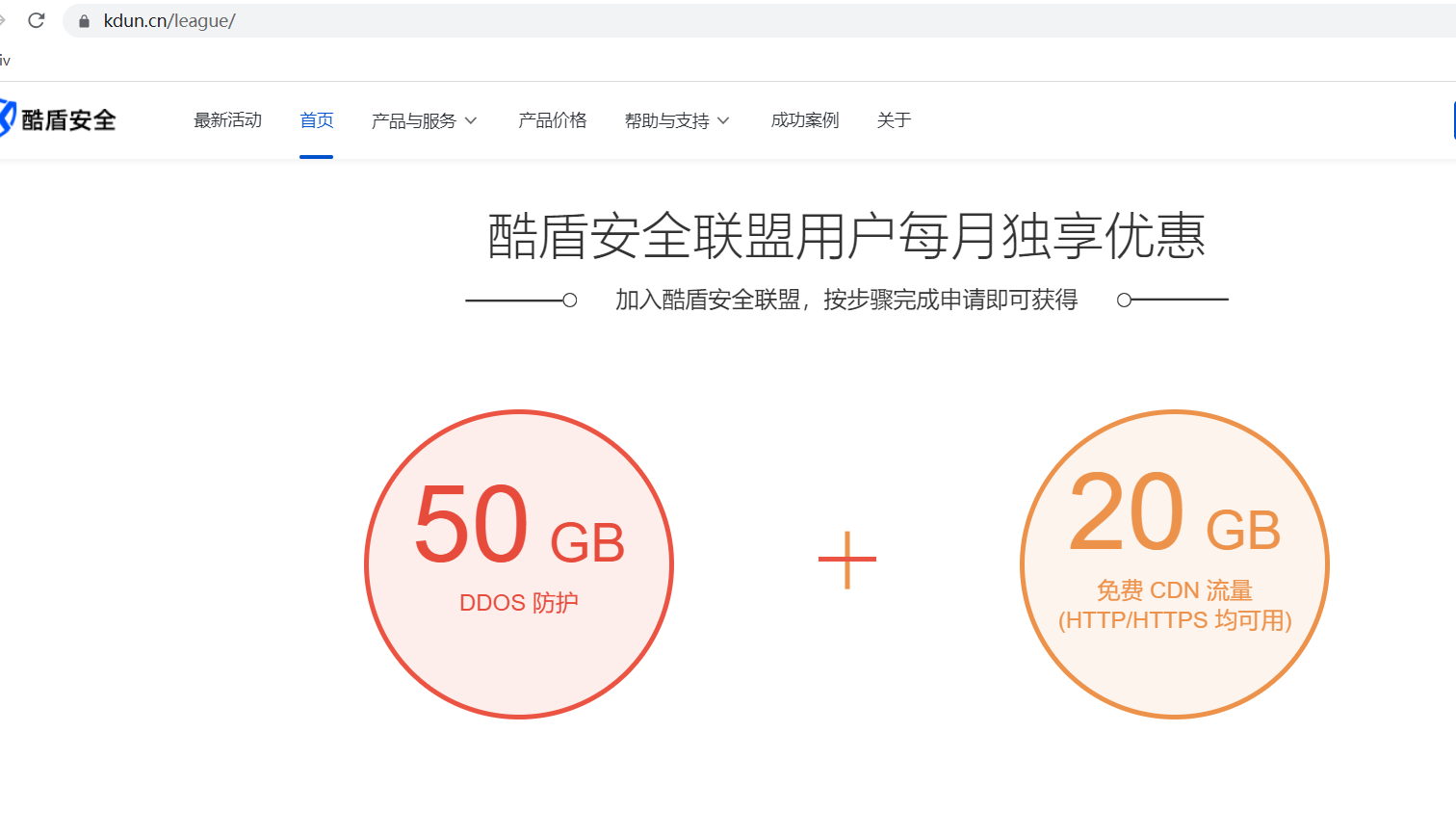Viewport: 1456px width, 837px height.
Task: Click the orange 20 GB circle
Action: 1175,564
